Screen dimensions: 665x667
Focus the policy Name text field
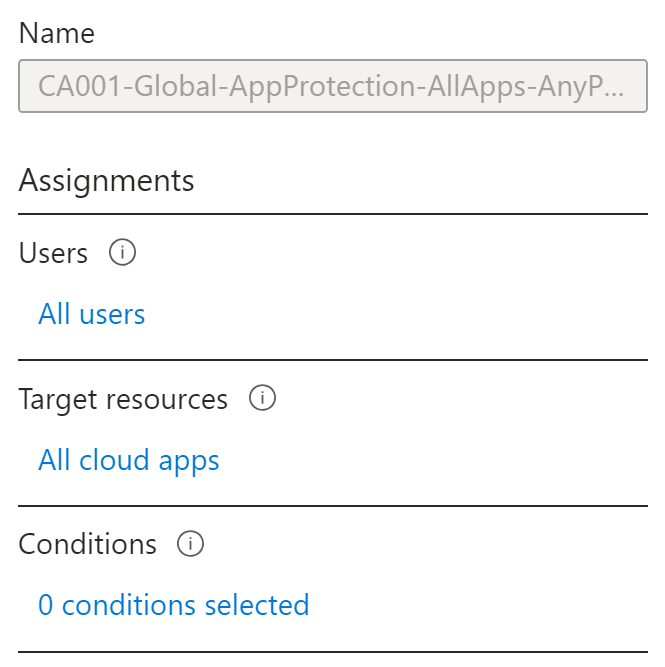(333, 86)
